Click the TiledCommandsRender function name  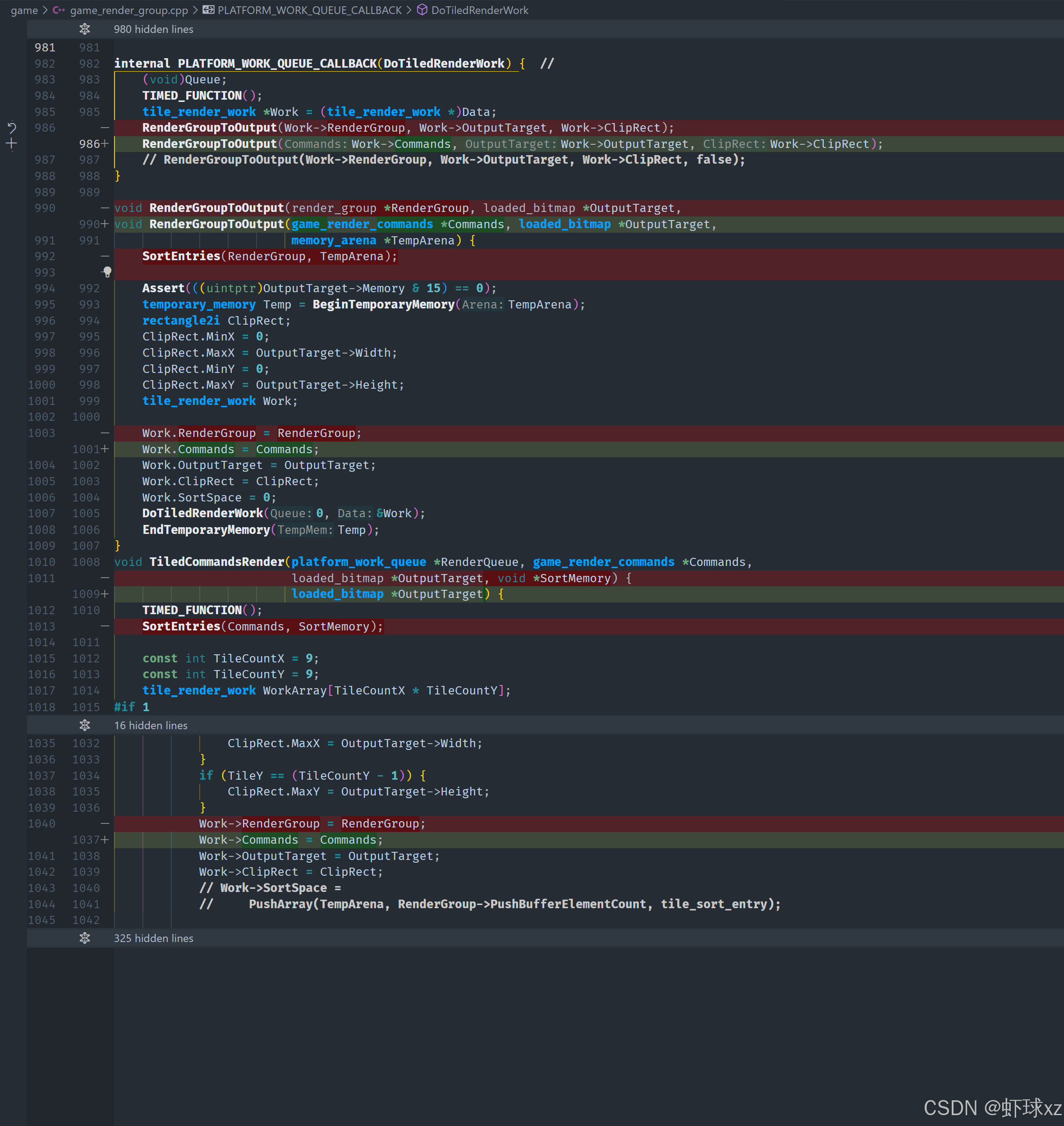click(217, 562)
